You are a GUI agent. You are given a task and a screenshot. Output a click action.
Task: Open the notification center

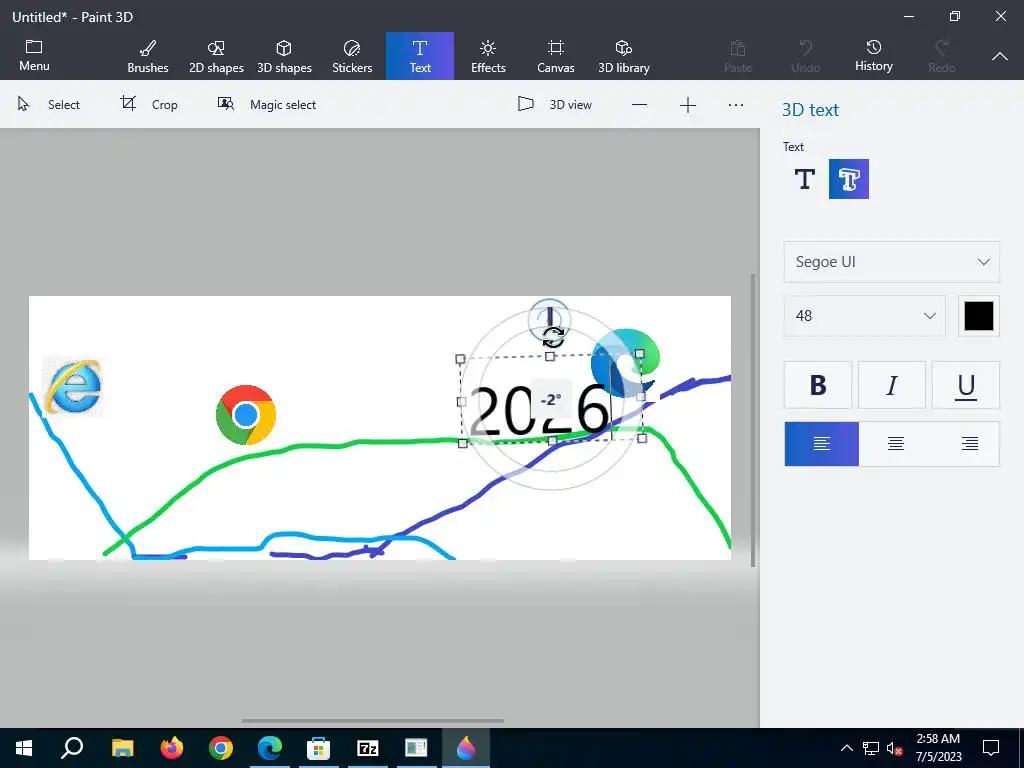point(991,748)
